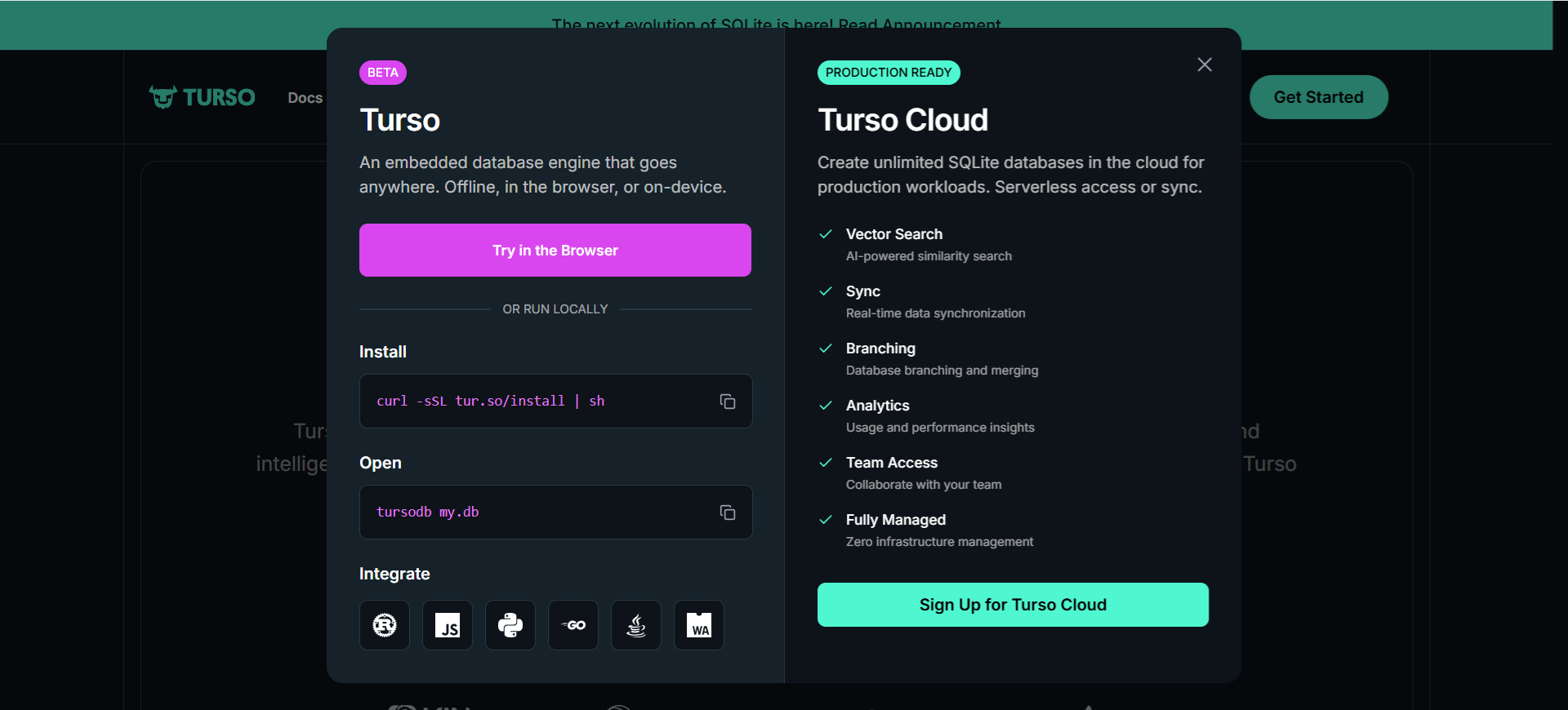Image resolution: width=1568 pixels, height=710 pixels.
Task: Click the BETA badge label
Action: [382, 73]
